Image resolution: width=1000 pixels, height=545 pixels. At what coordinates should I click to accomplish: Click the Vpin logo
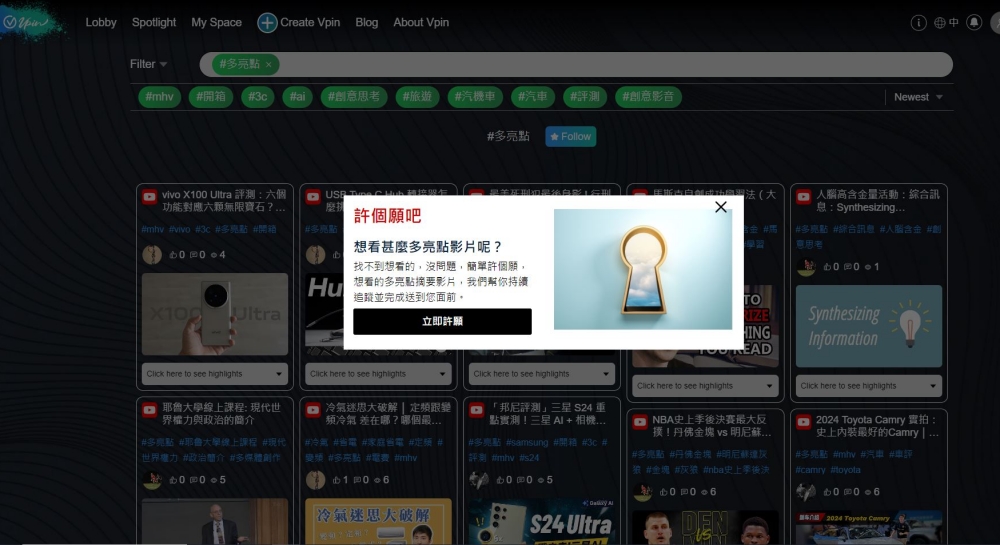[27, 22]
